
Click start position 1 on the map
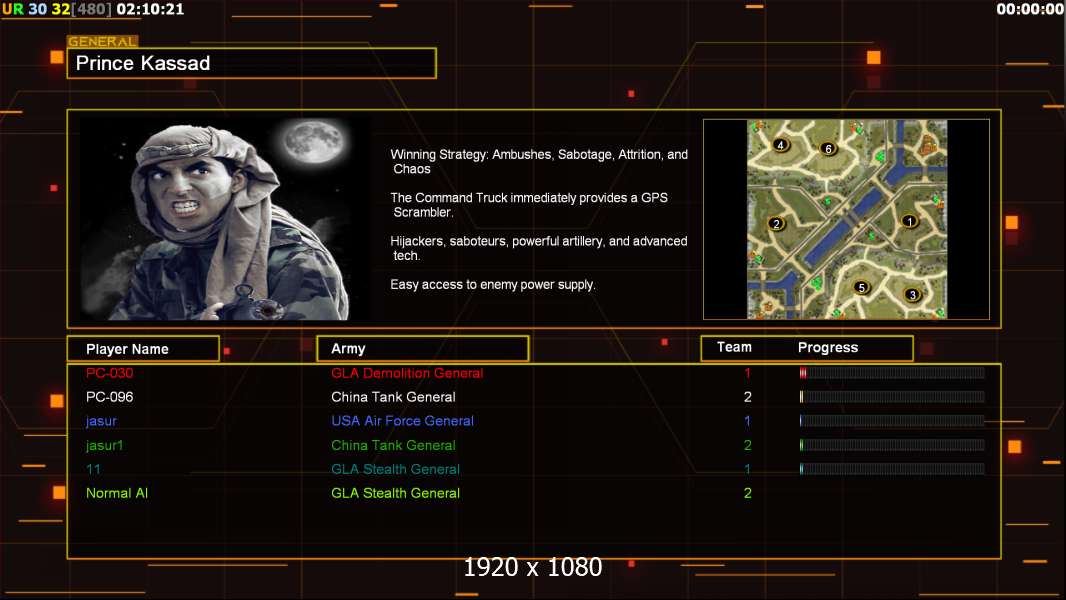pyautogui.click(x=909, y=221)
